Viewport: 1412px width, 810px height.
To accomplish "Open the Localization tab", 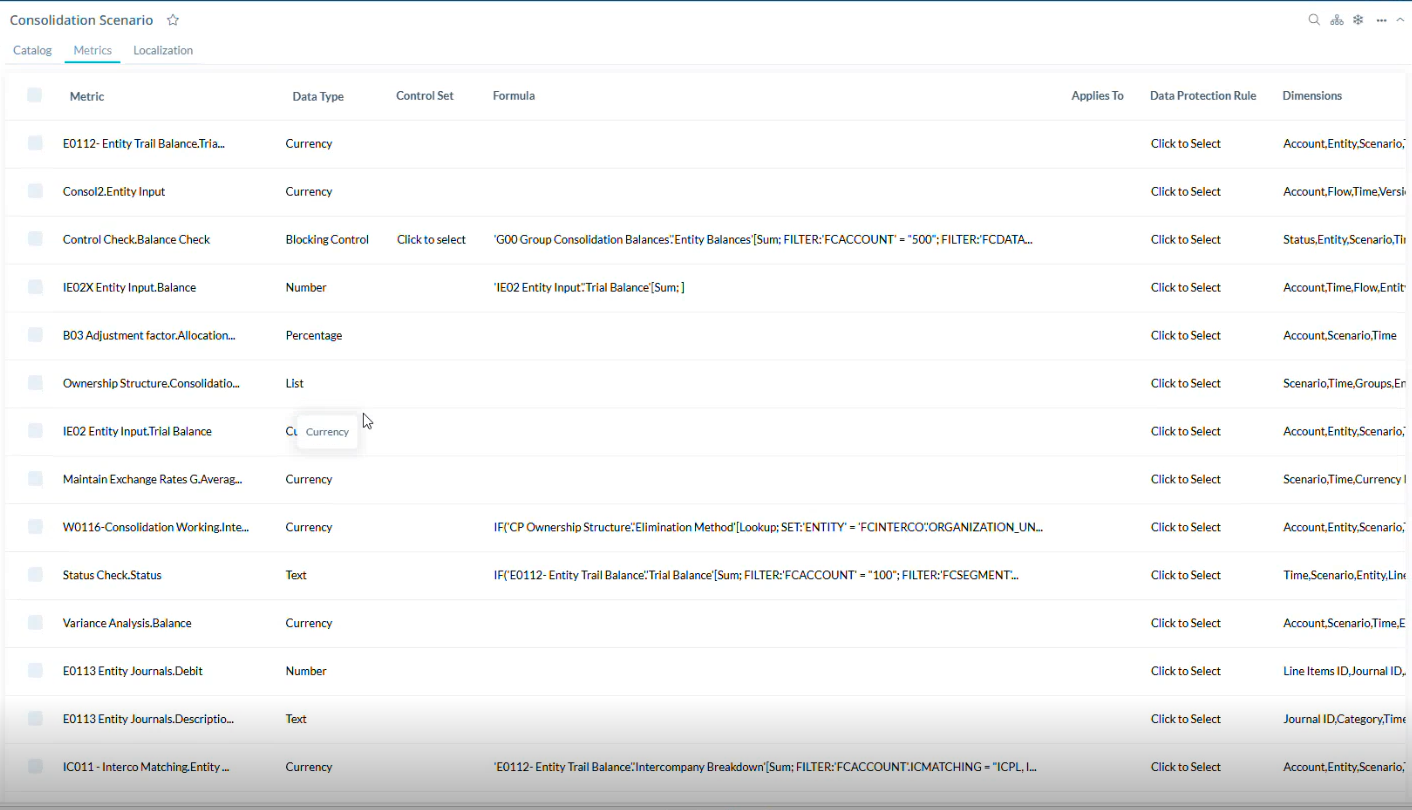I will point(162,50).
